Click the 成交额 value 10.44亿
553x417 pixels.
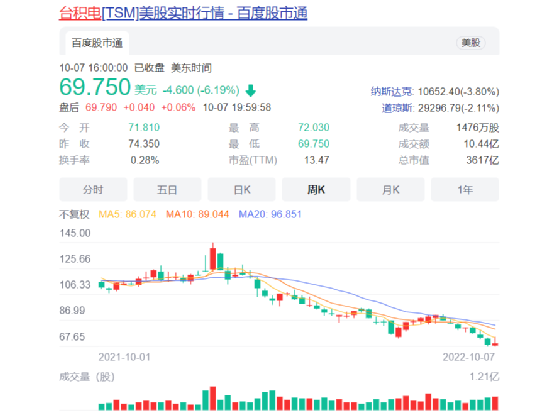pos(481,144)
